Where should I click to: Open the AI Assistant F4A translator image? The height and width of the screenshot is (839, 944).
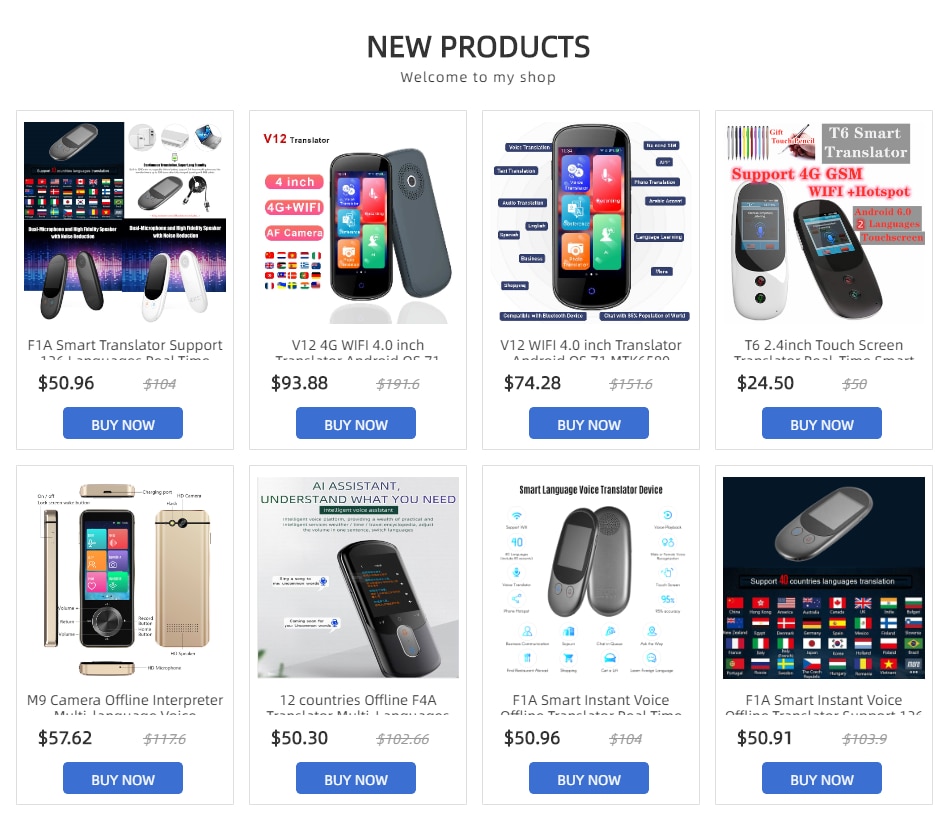coord(358,578)
